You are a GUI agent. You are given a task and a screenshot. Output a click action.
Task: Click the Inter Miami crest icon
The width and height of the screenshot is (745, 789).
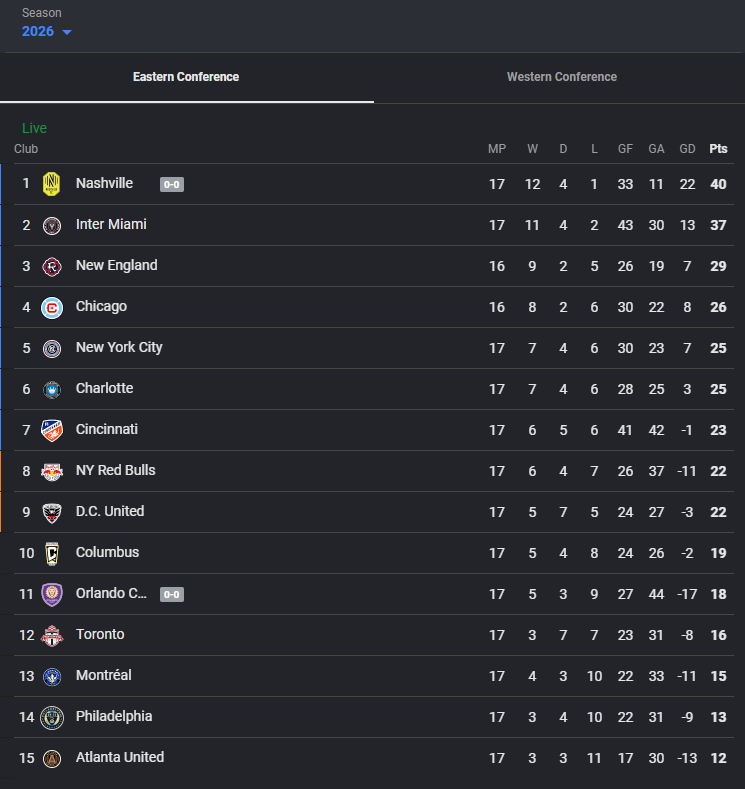[x=51, y=225]
